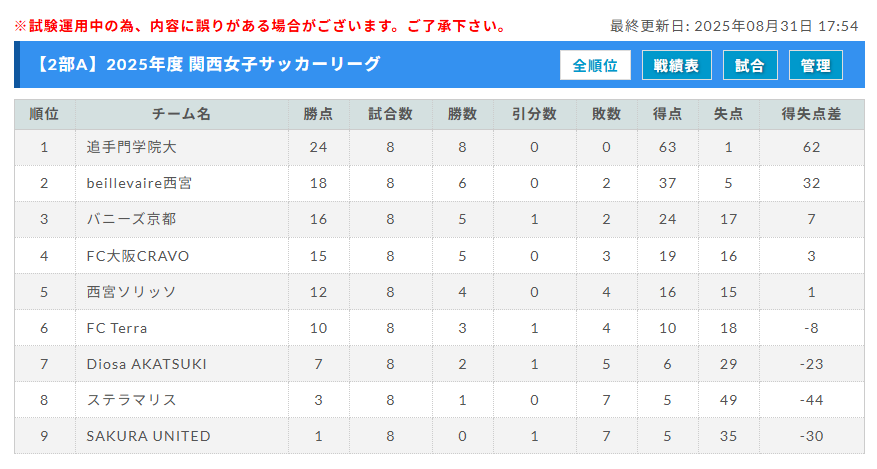Select FC大阪CRAVO in the table

pos(138,256)
